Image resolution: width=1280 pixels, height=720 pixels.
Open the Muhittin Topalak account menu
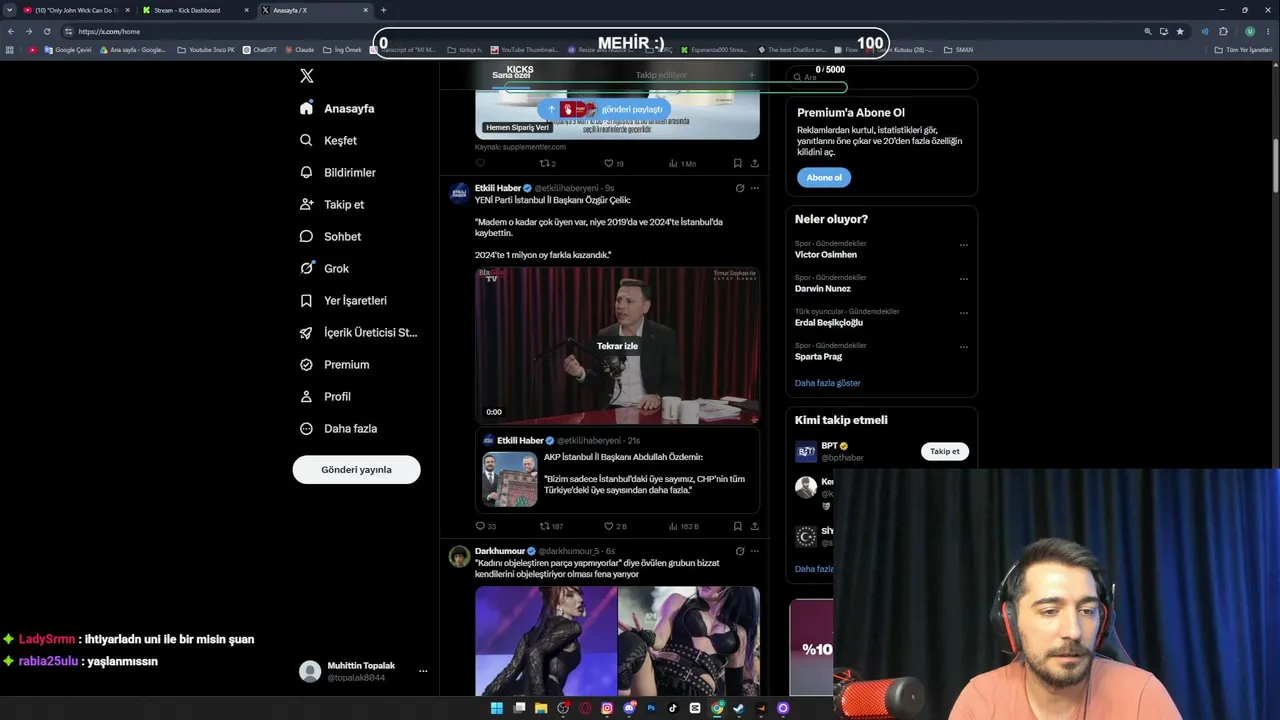[x=364, y=671]
